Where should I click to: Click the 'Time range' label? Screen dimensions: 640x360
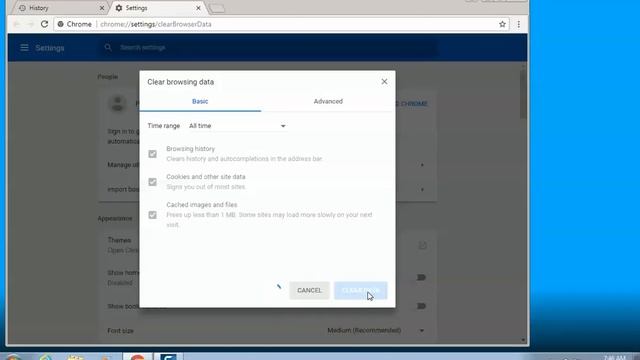tap(164, 126)
